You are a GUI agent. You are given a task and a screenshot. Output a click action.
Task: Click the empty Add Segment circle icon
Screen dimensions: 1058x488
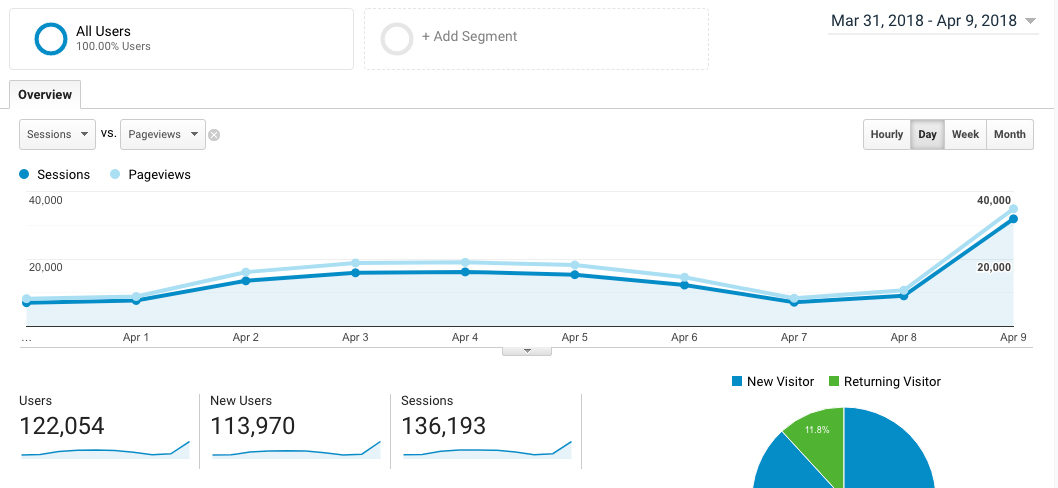pos(397,38)
